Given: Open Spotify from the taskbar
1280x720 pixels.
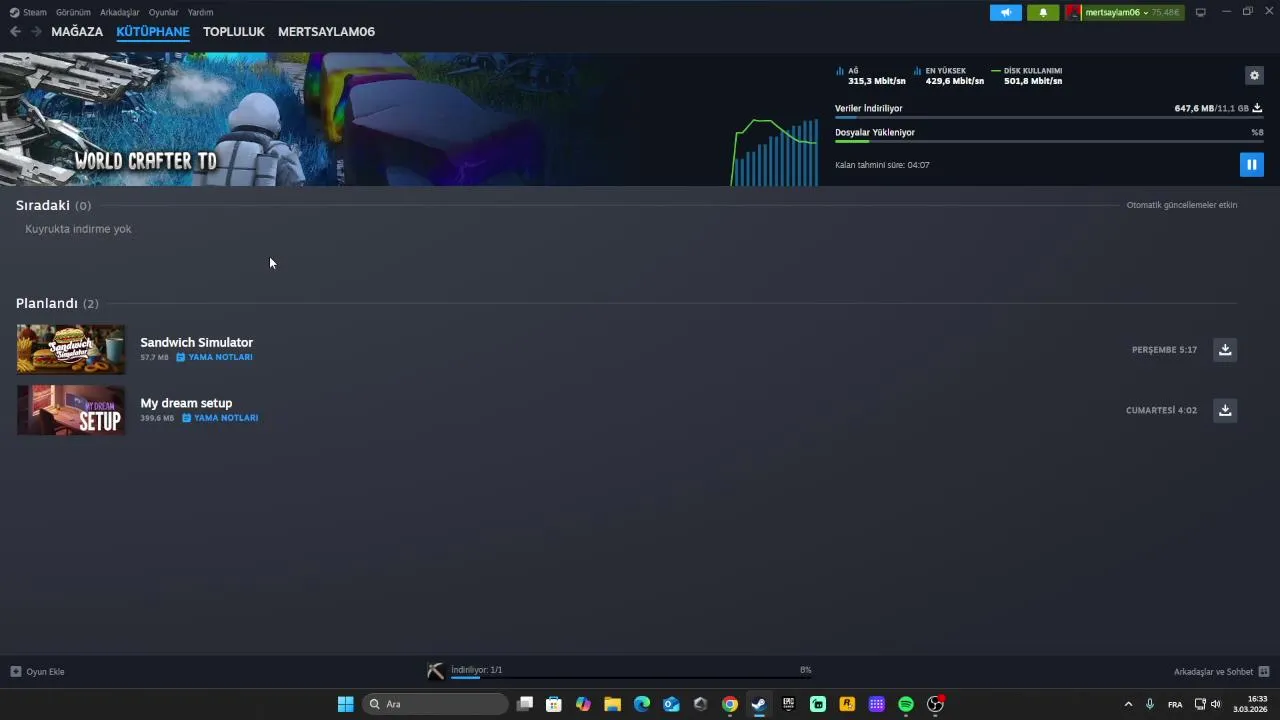Looking at the screenshot, I should [906, 704].
